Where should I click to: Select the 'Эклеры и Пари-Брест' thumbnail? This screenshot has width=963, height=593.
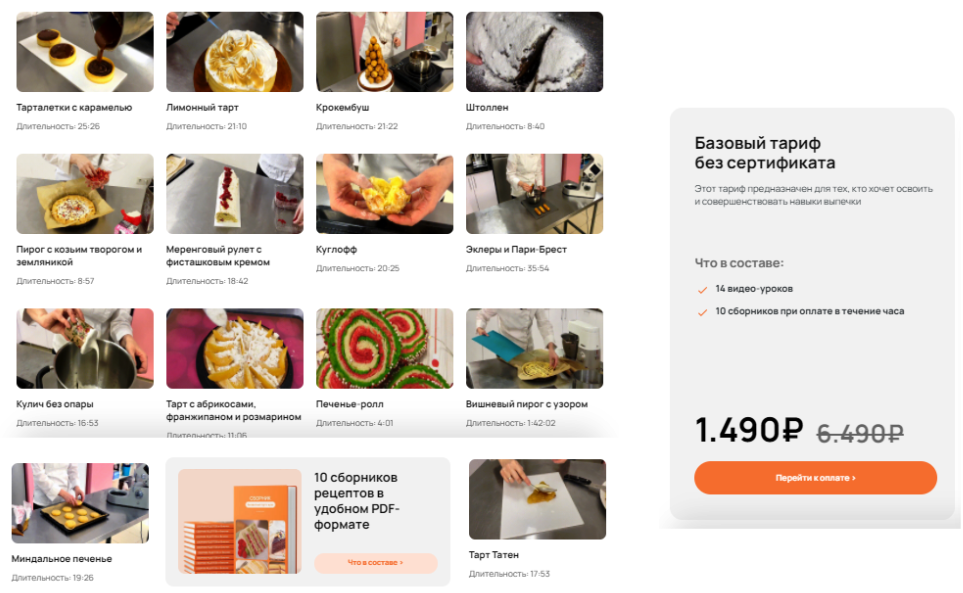[x=534, y=194]
